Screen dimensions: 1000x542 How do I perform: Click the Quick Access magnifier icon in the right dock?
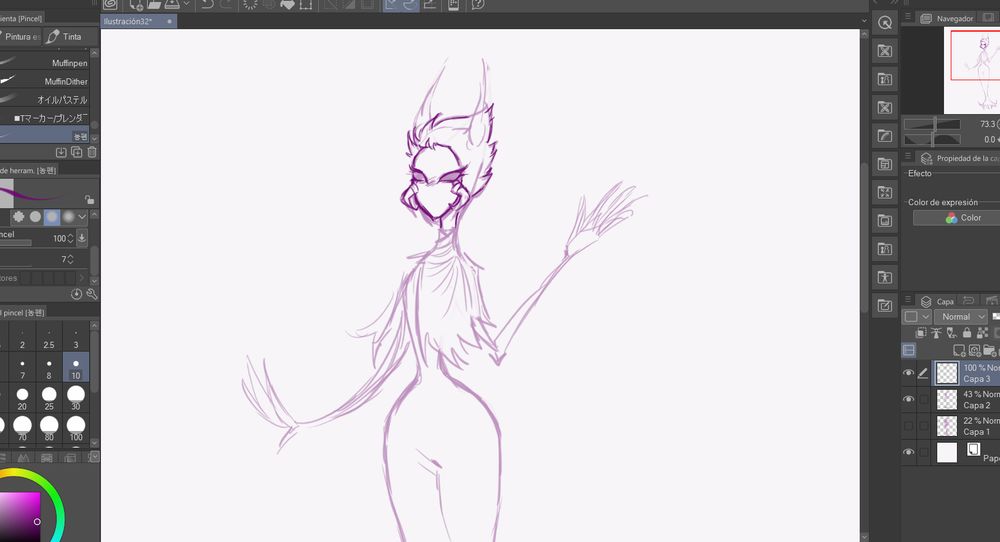(x=885, y=23)
